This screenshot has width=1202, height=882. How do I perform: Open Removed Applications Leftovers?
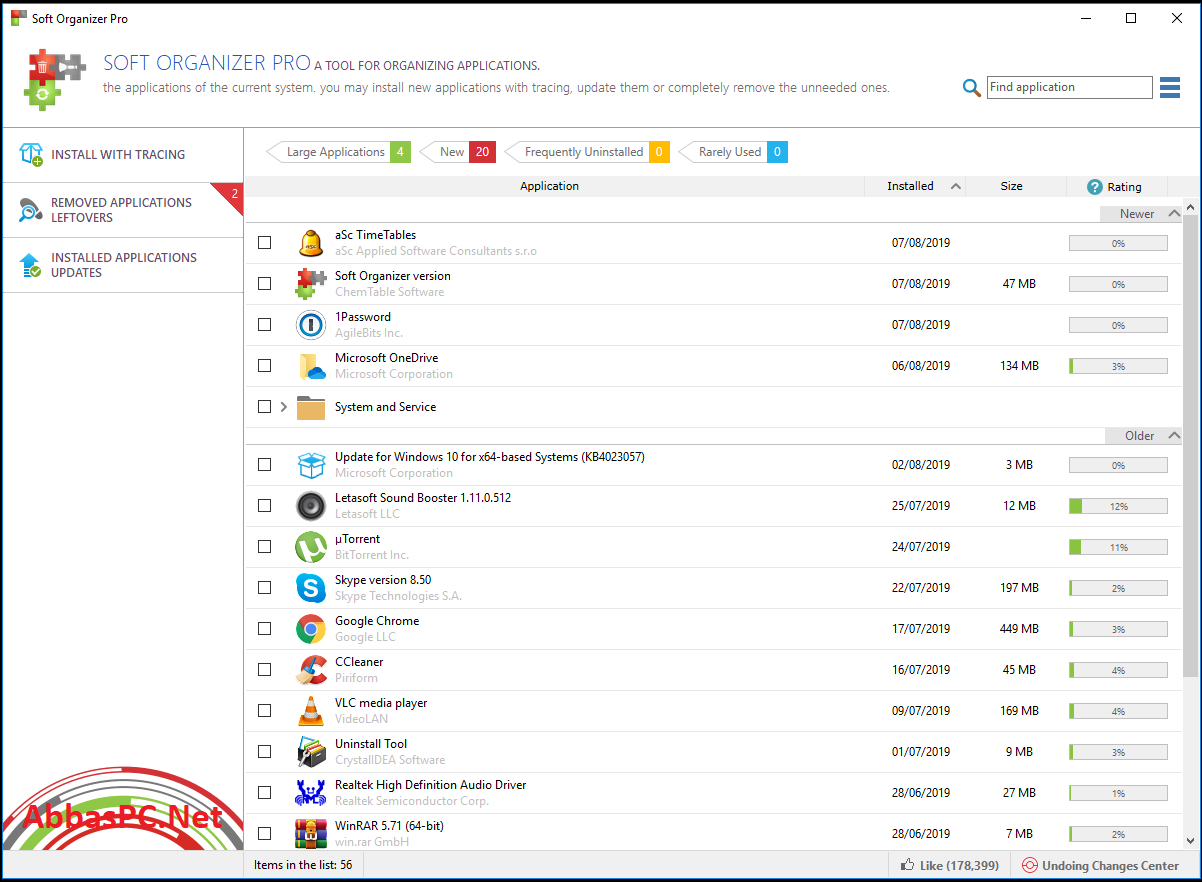[122, 210]
